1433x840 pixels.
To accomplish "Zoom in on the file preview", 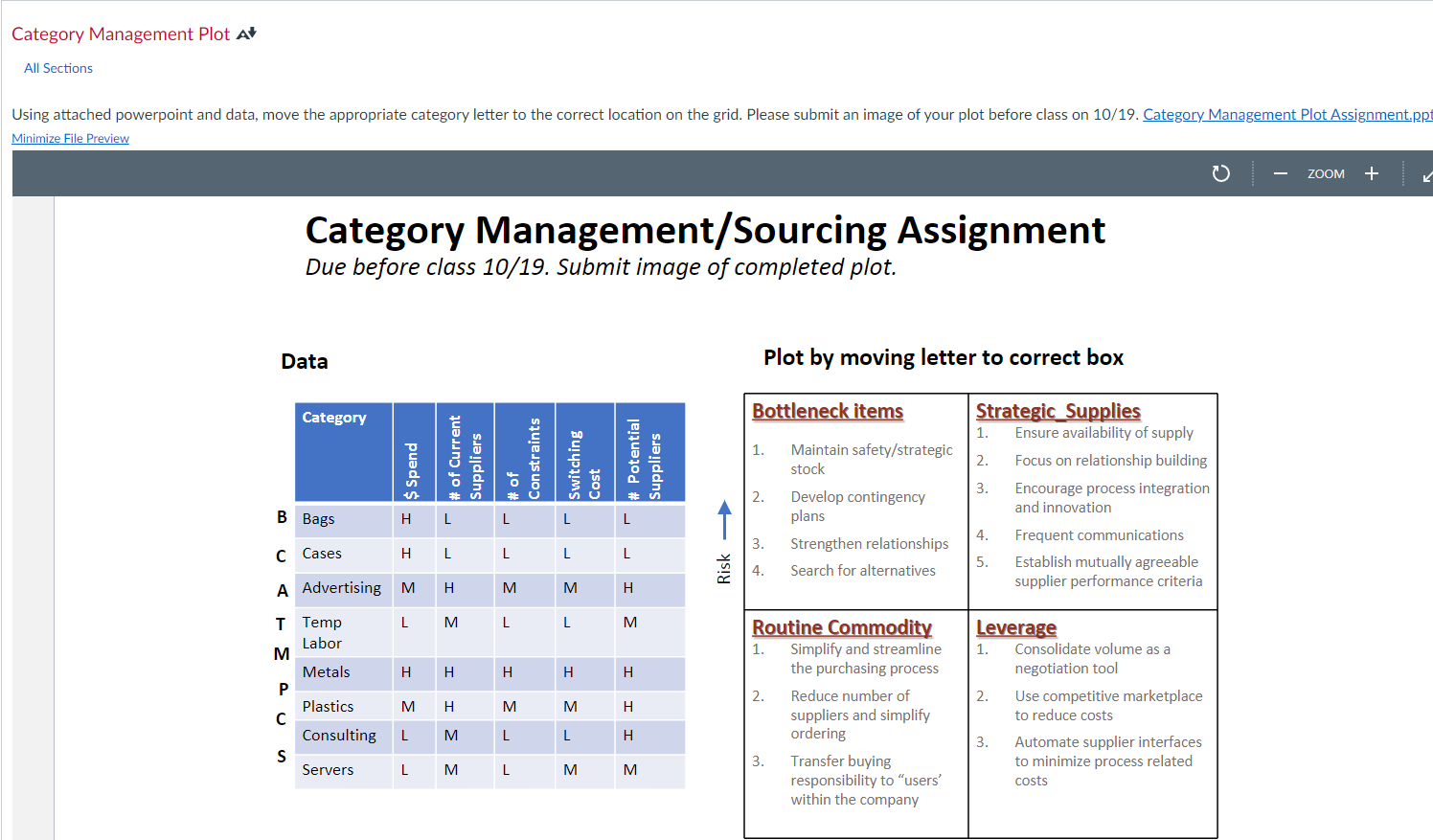I will point(1372,173).
